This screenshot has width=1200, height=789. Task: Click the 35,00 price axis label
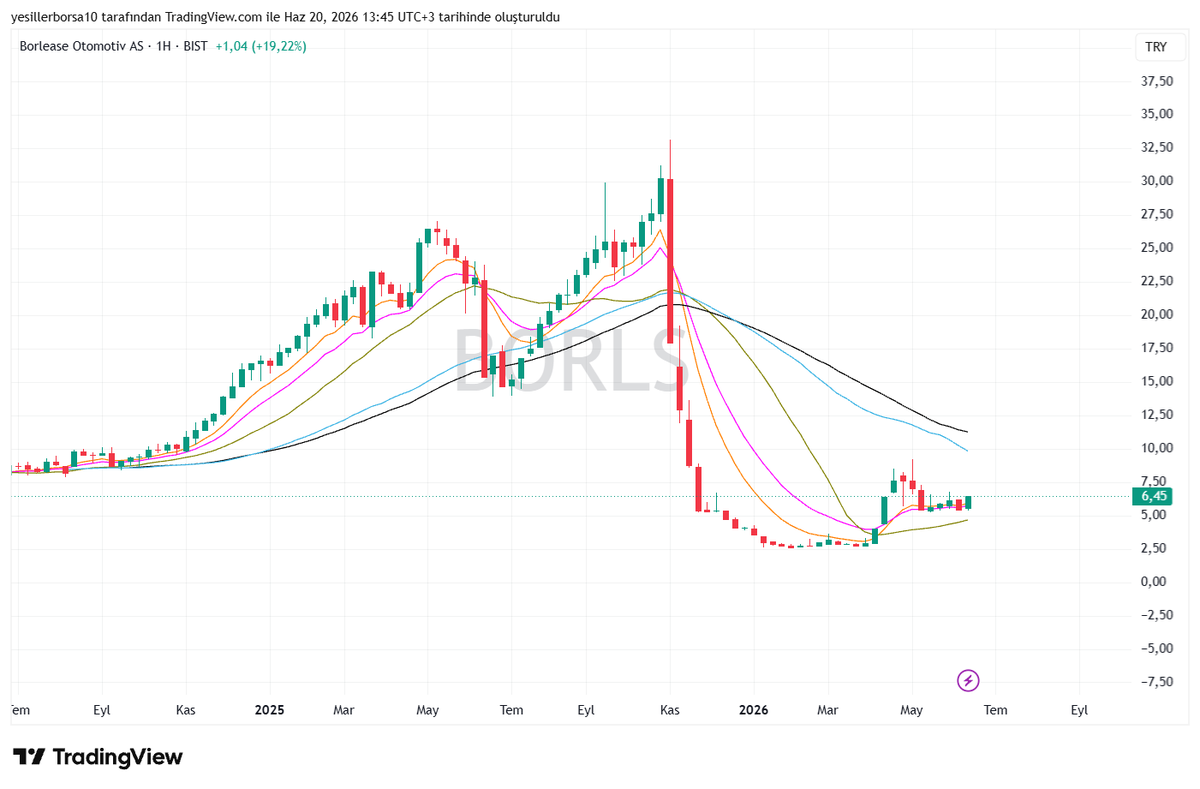point(1157,114)
